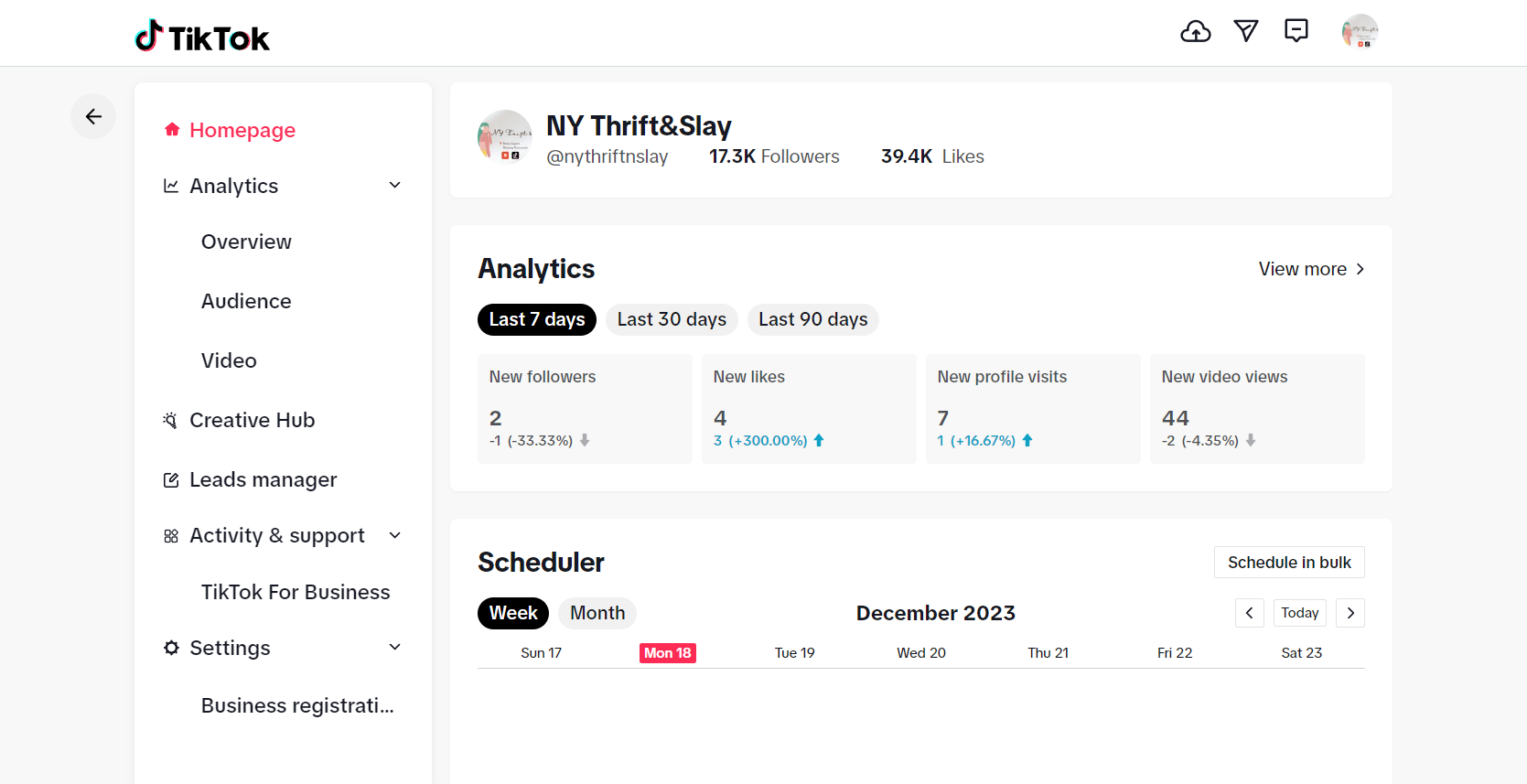Open the profile avatar in header
This screenshot has width=1527, height=784.
pos(1360,31)
